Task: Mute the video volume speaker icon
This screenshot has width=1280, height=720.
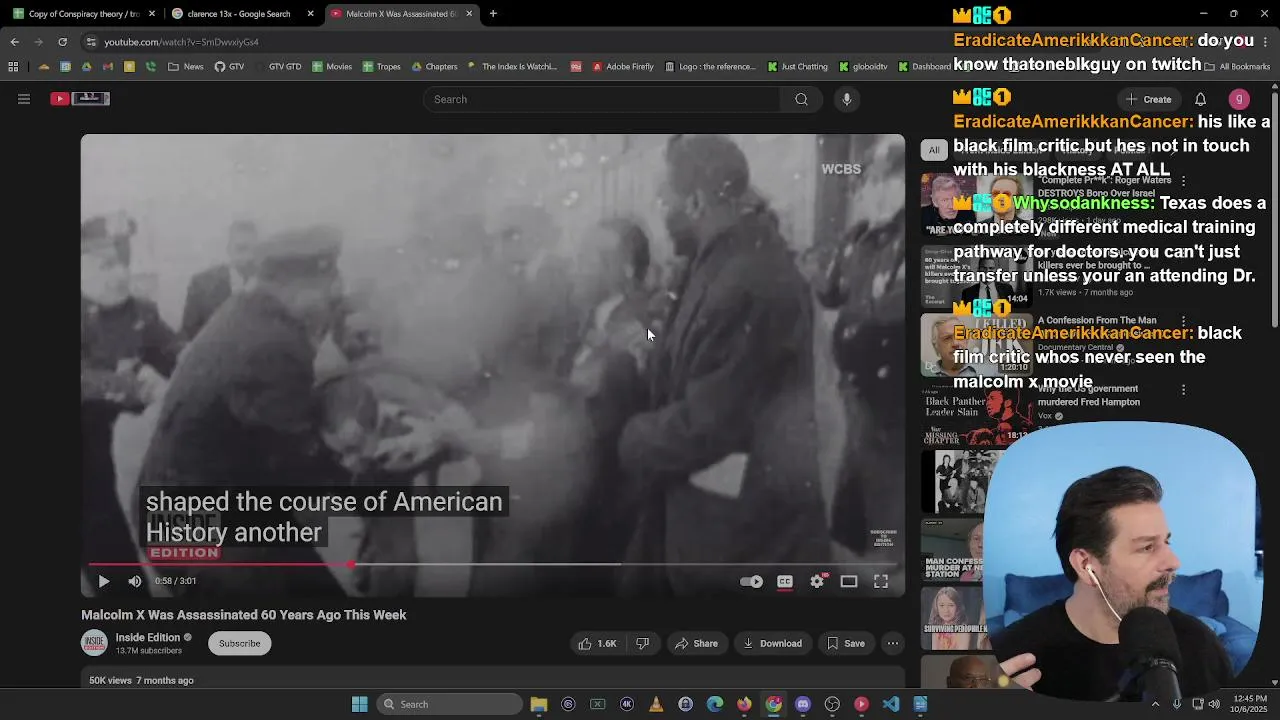Action: click(x=135, y=581)
